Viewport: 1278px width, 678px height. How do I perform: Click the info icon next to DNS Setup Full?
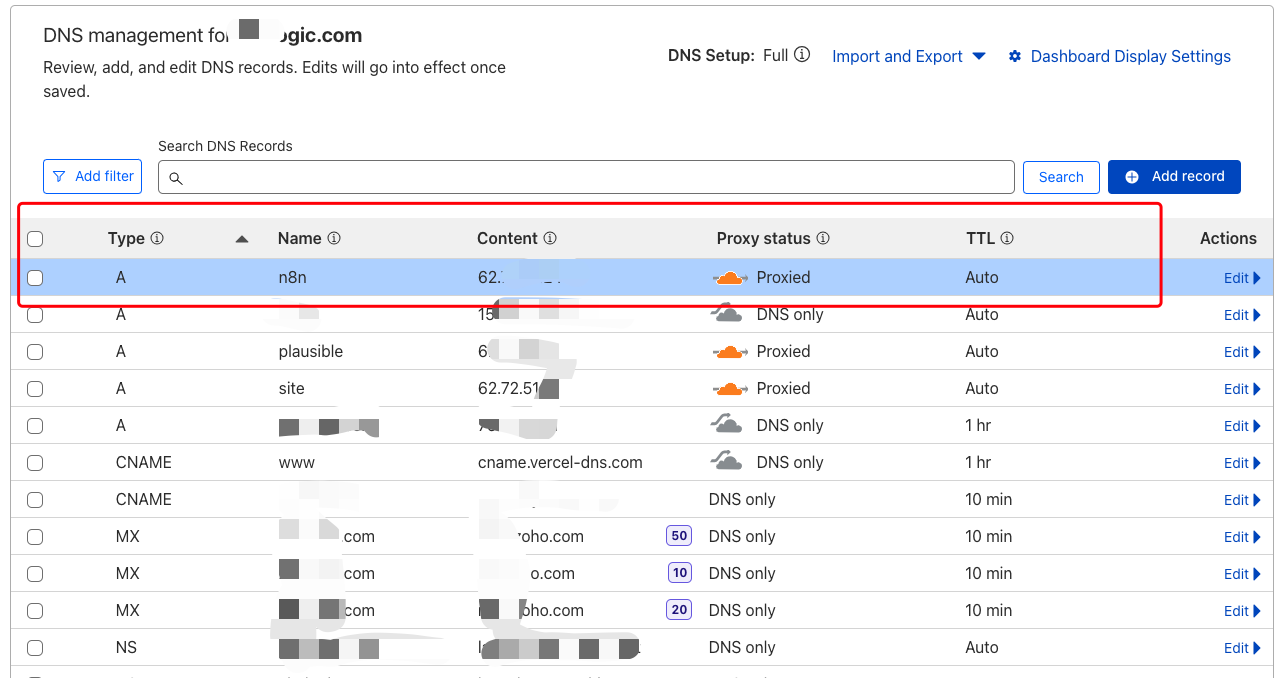(802, 55)
